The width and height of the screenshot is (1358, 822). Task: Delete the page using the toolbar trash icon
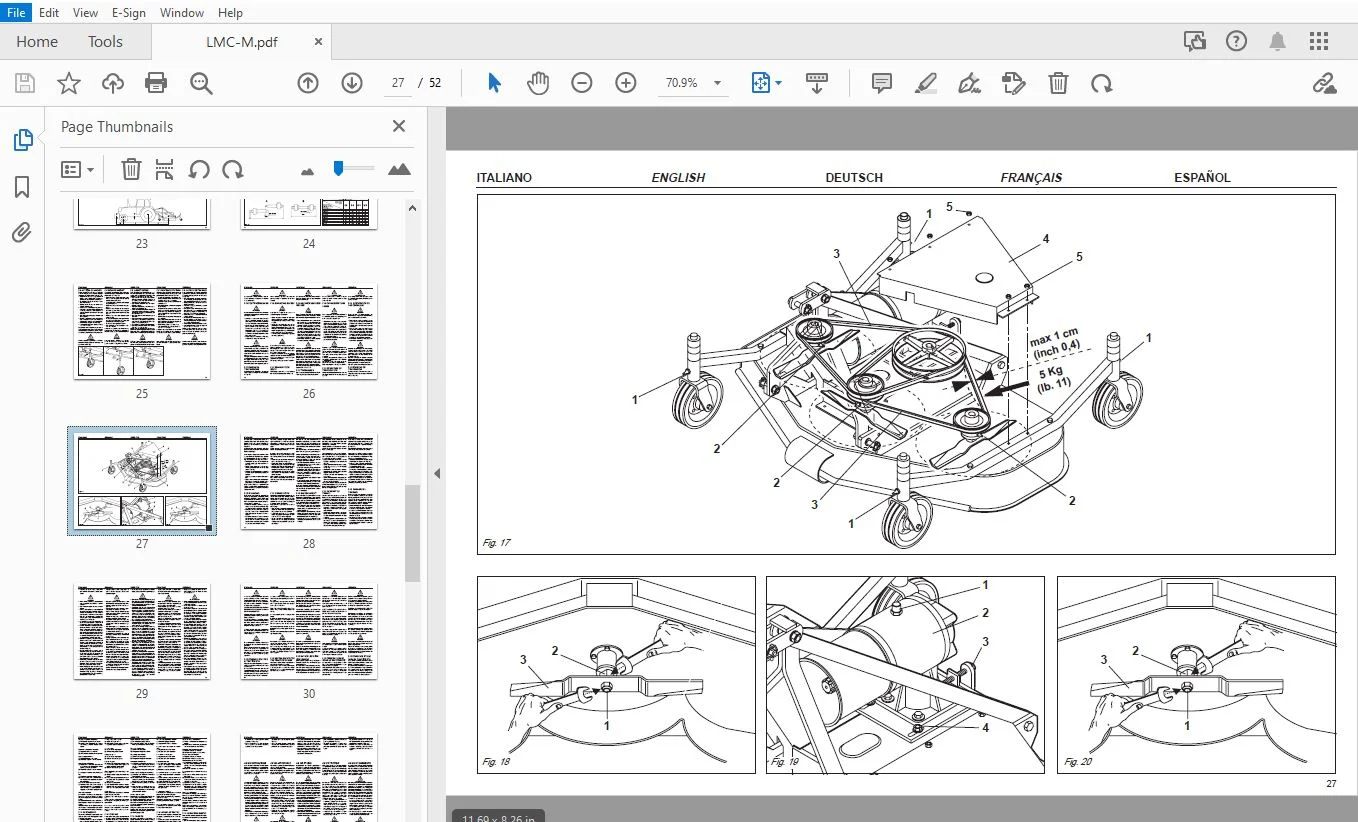(x=1058, y=83)
